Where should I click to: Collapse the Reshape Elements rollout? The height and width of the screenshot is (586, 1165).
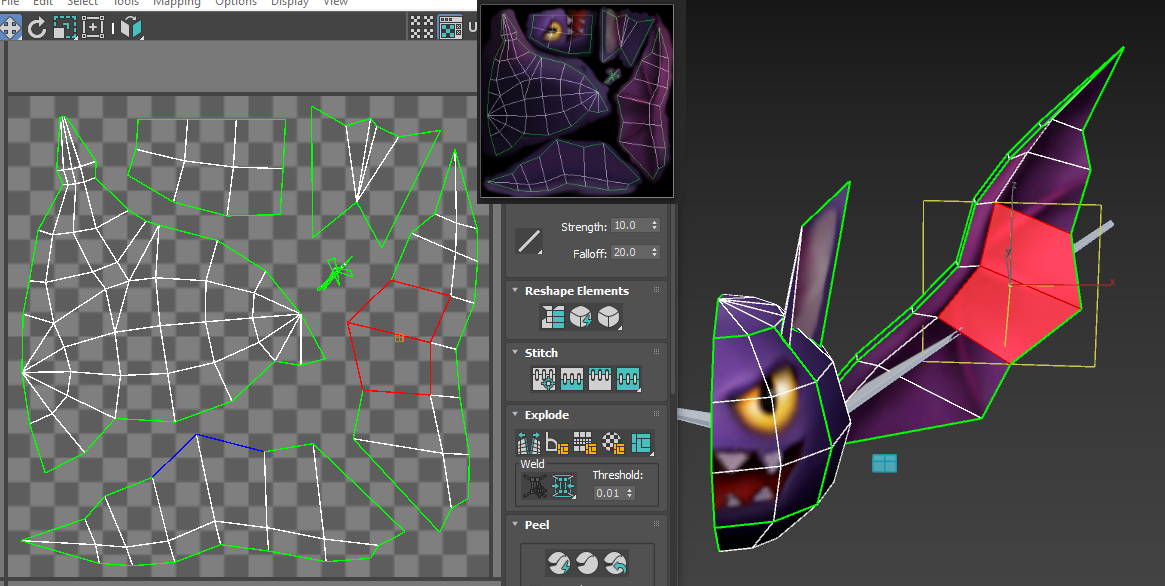(515, 290)
